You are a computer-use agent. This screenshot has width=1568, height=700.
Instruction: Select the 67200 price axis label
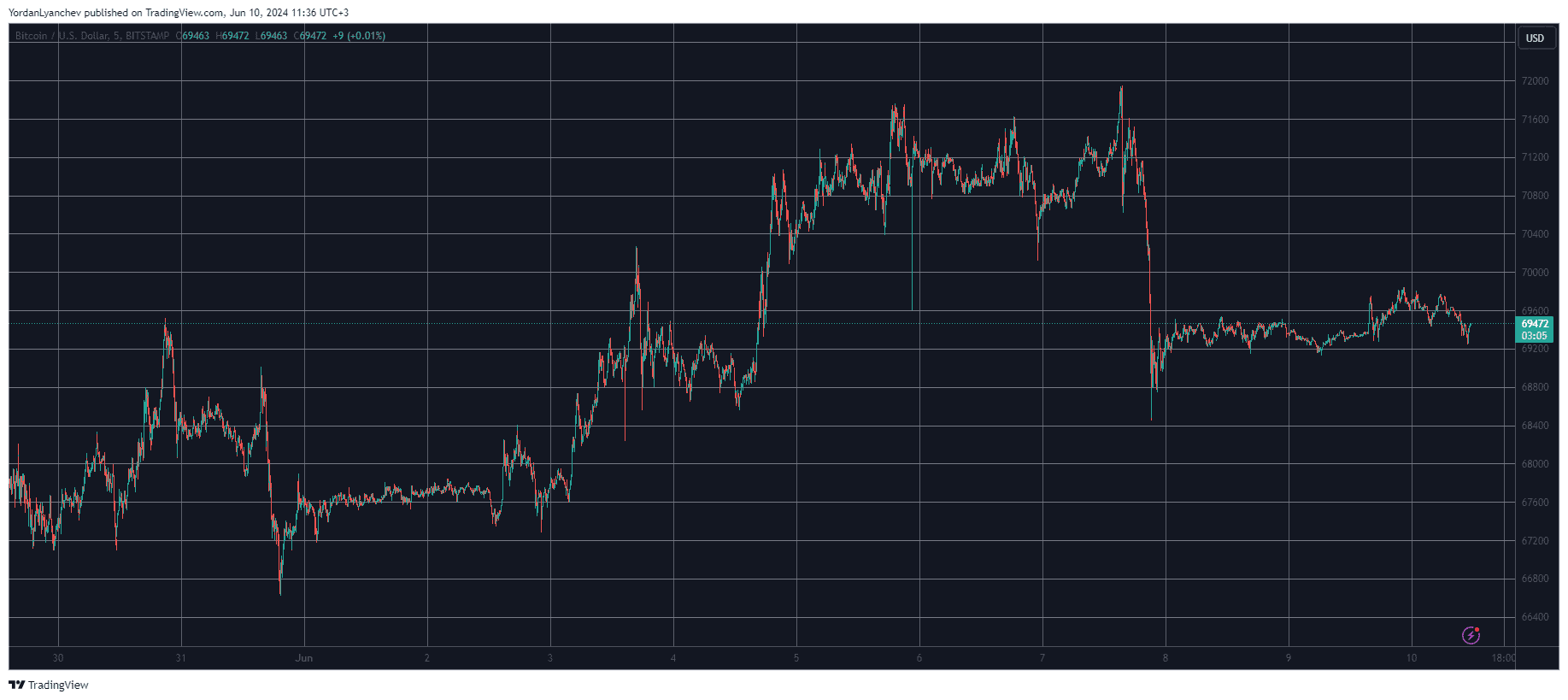click(1535, 541)
